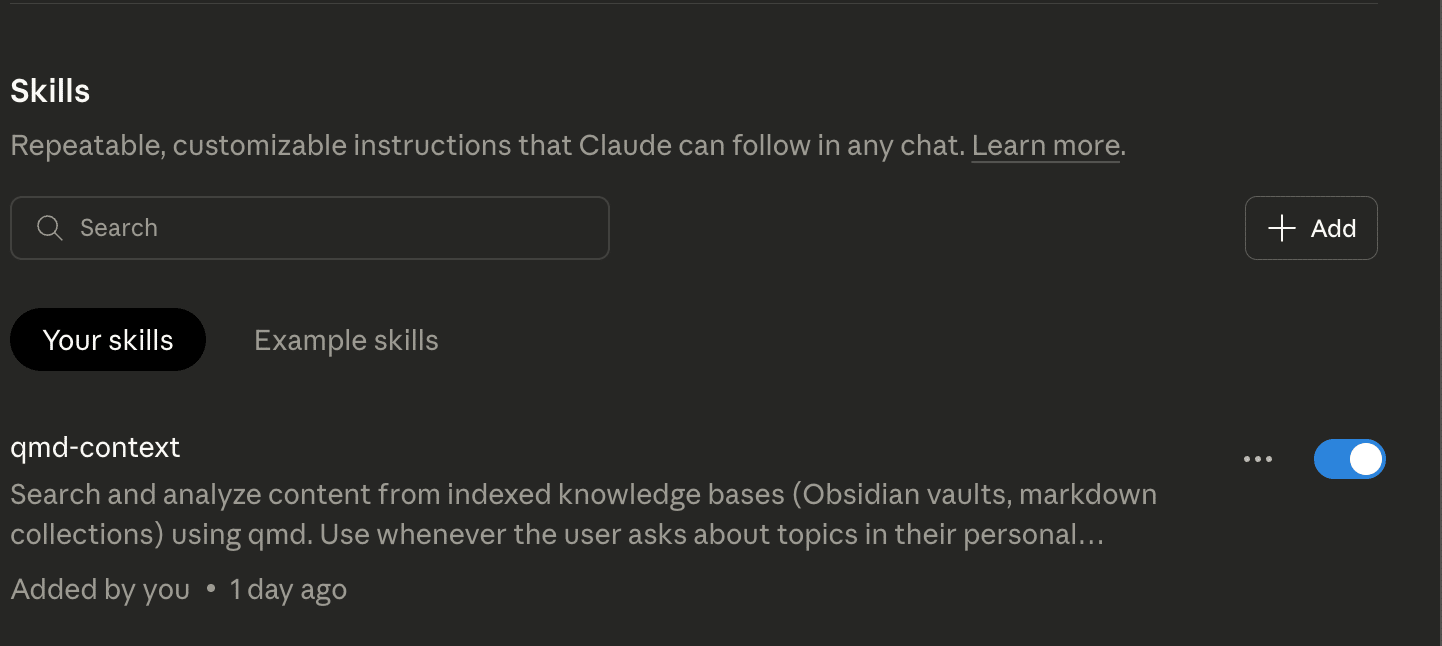This screenshot has height=646, width=1442.
Task: Switch to the Your skills tab
Action: [x=108, y=340]
